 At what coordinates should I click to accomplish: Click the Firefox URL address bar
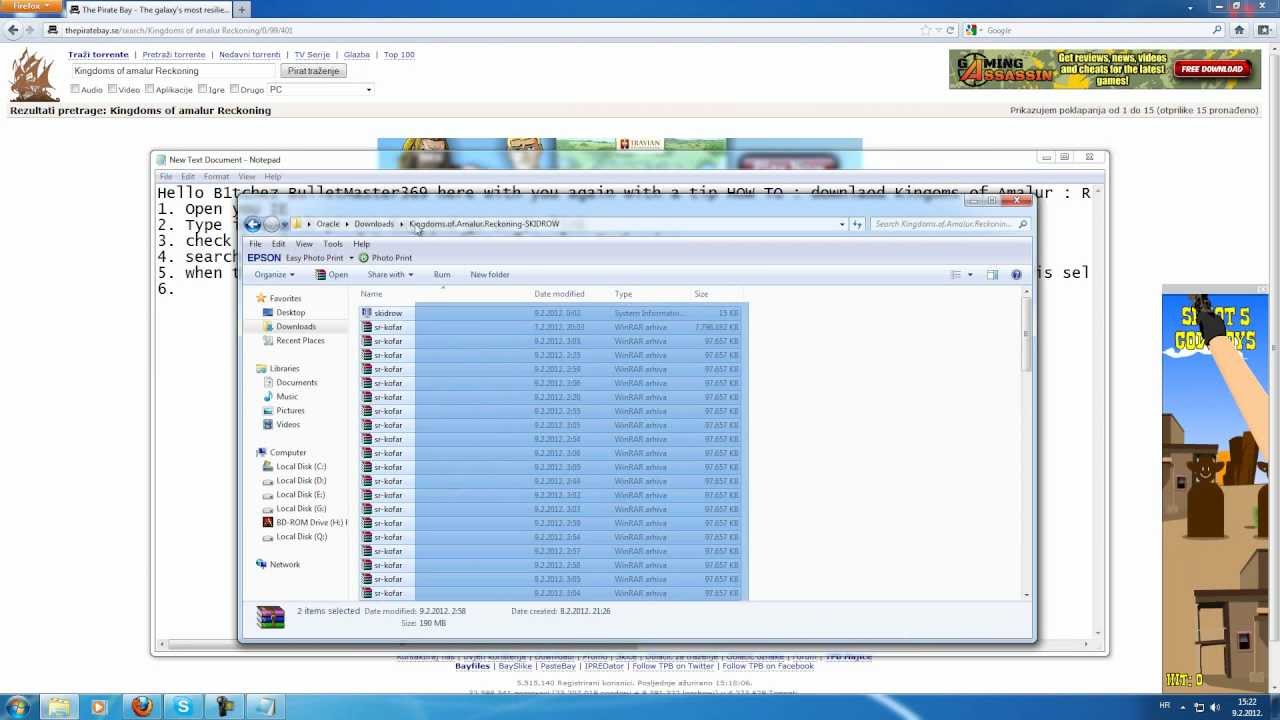[x=490, y=30]
